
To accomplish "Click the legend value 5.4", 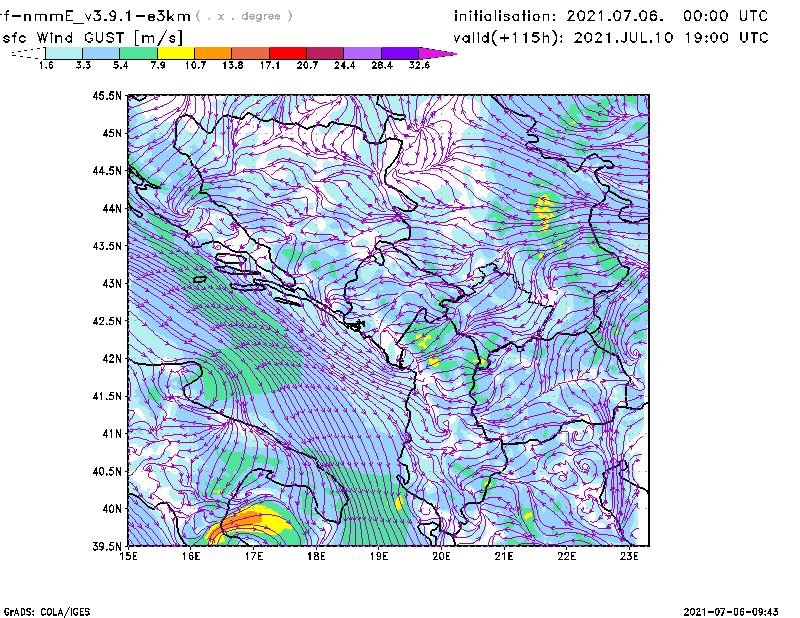I will (120, 65).
